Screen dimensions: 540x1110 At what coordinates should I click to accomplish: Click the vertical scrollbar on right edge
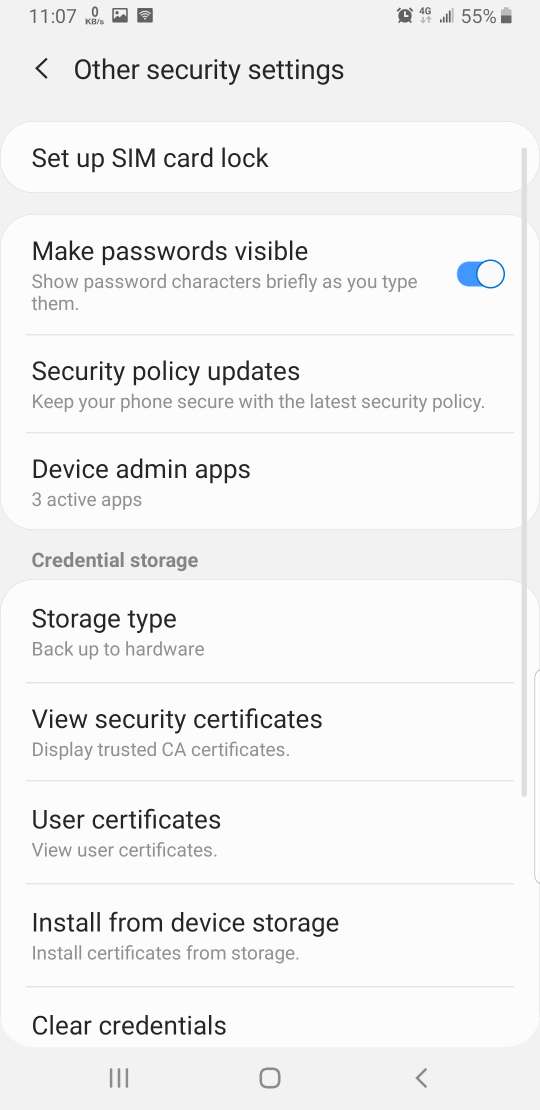pos(524,472)
